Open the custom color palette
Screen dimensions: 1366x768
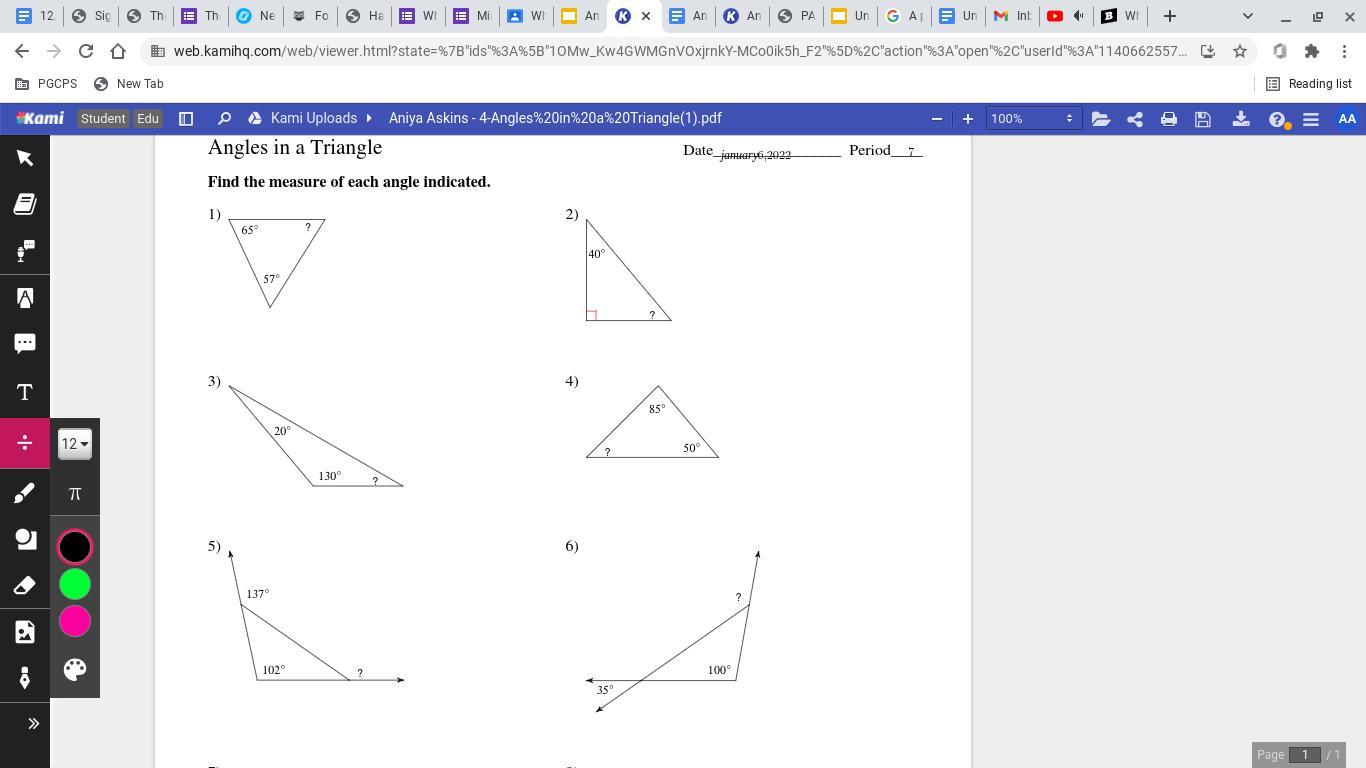(x=75, y=669)
